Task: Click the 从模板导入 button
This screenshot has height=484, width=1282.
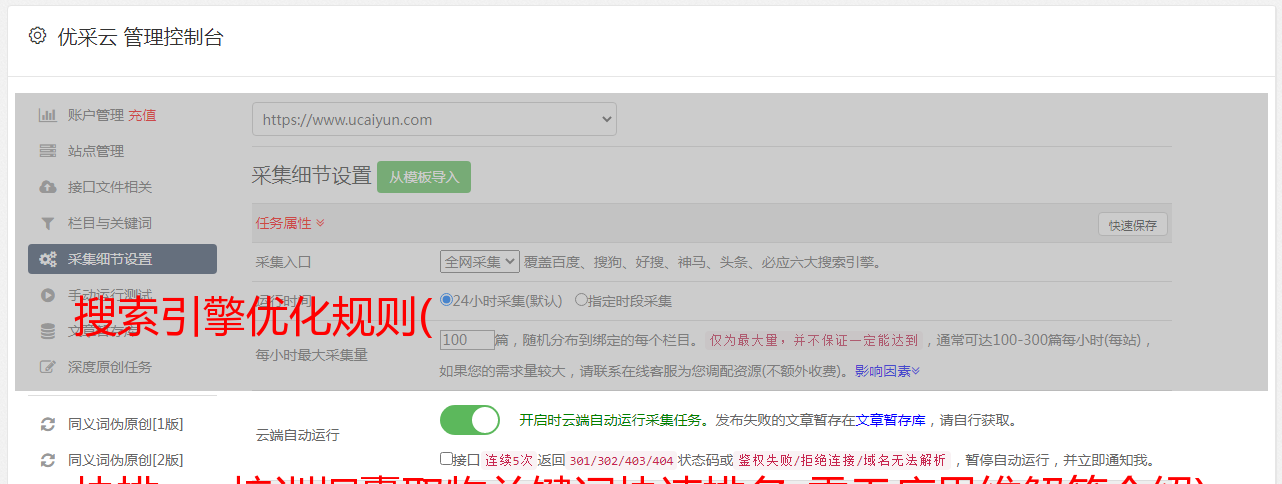Action: [x=424, y=177]
